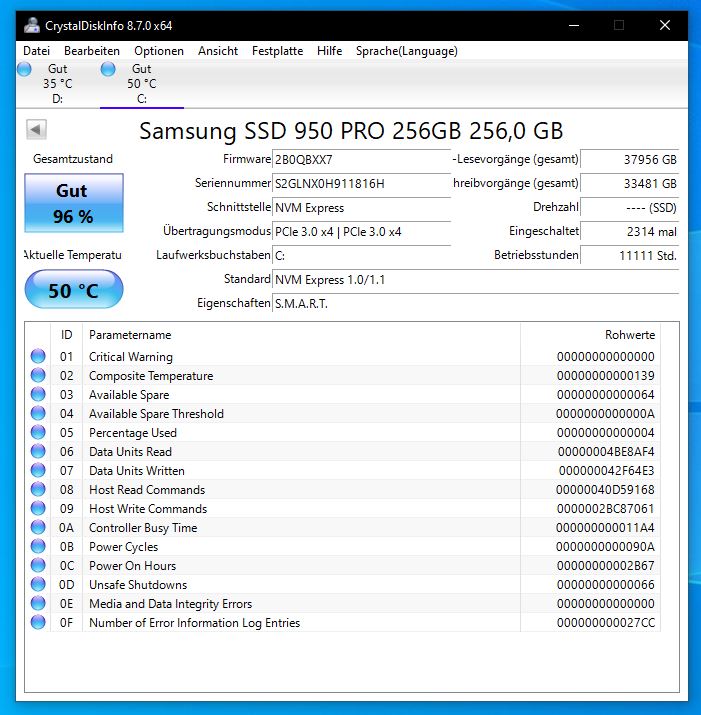Click status orb for Composite Temperature row

point(38,375)
